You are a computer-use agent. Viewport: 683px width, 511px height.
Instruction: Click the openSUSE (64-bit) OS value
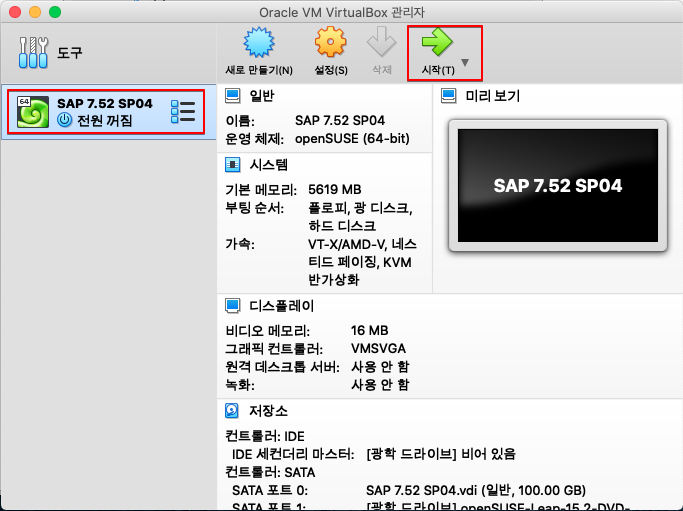coord(352,139)
